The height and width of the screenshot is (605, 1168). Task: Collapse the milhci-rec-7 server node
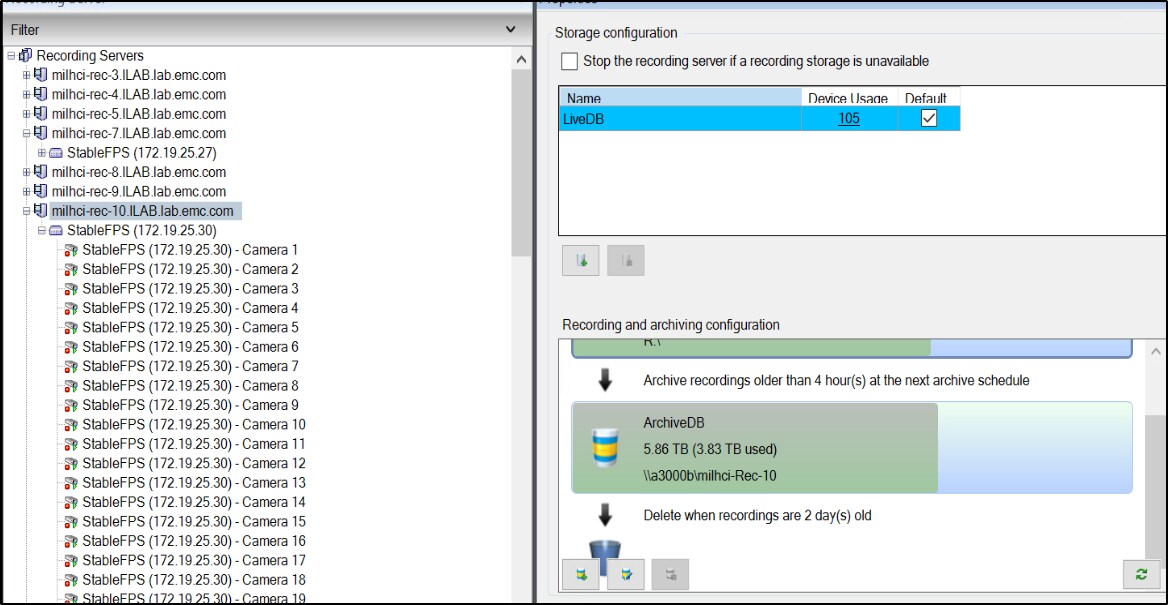26,133
